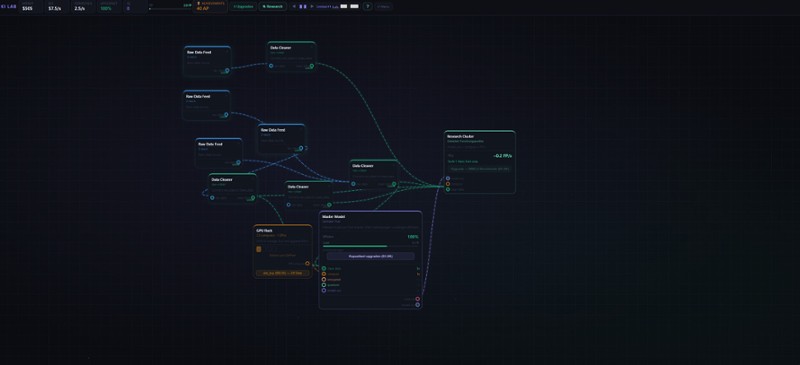Open the Menu button in top bar

tap(384, 7)
